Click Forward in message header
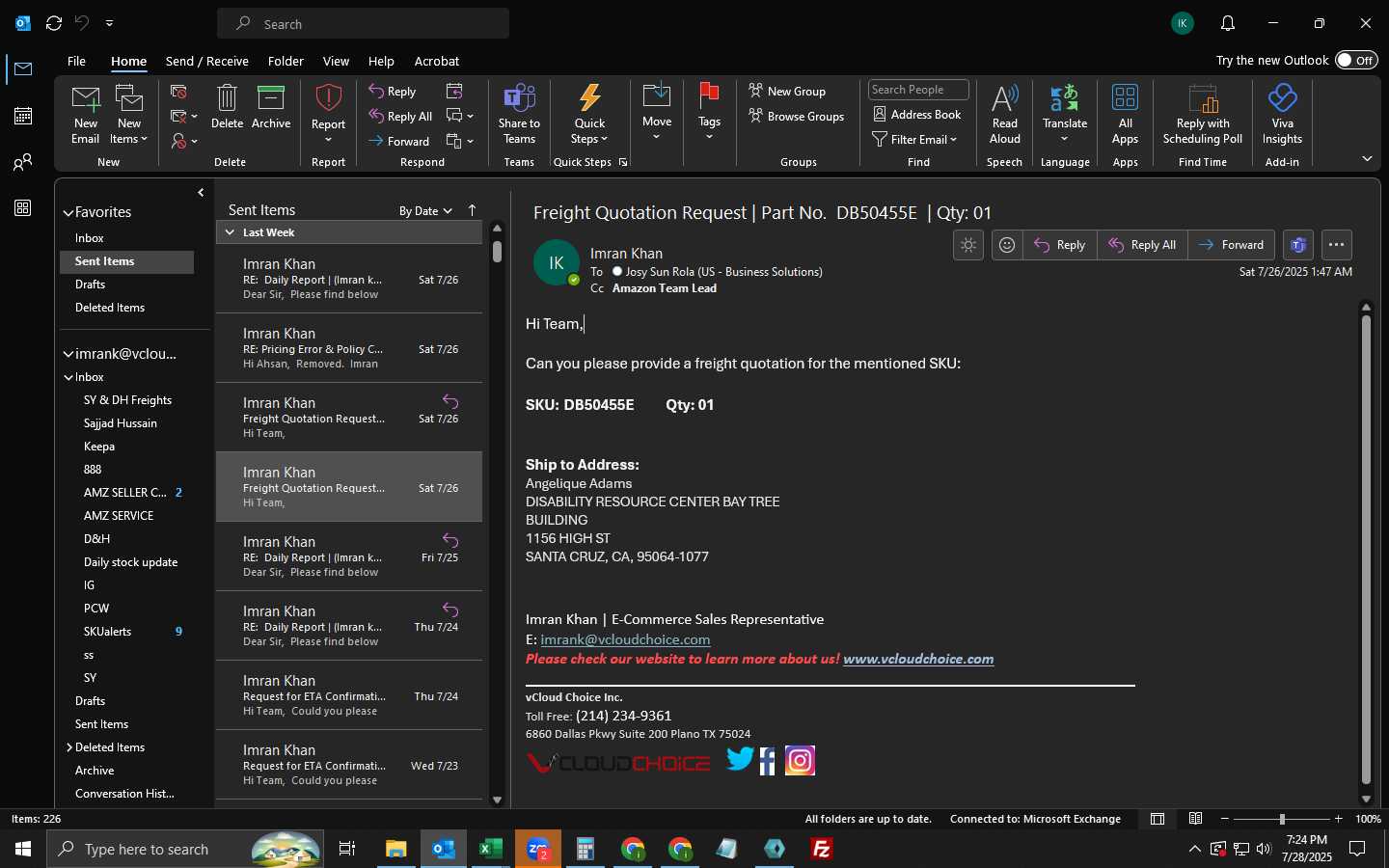The image size is (1389, 868). 1231,245
